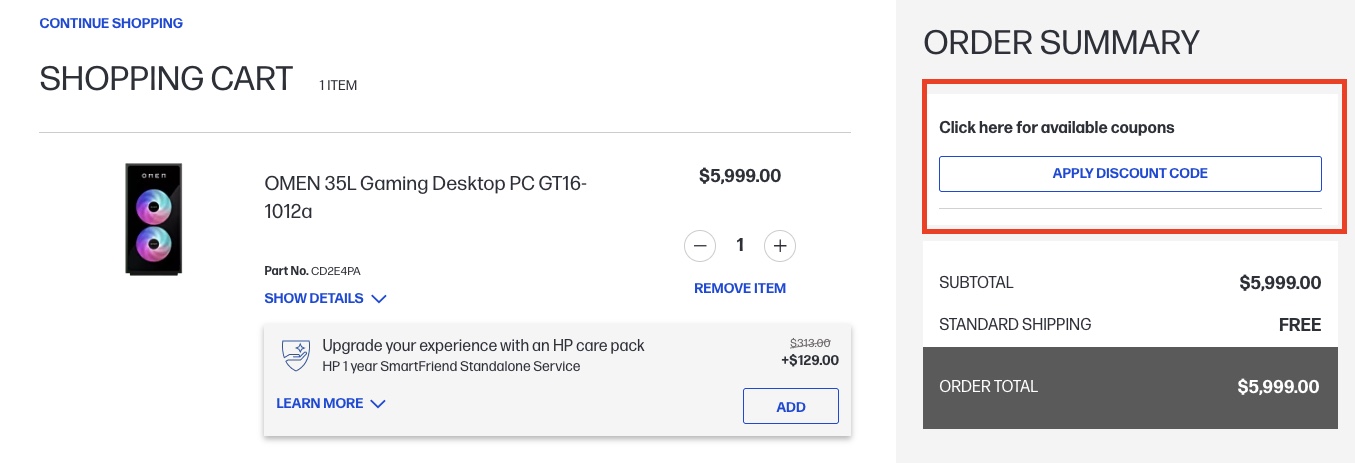Click the item price beside the product title
This screenshot has height=463, width=1355.
pos(740,176)
